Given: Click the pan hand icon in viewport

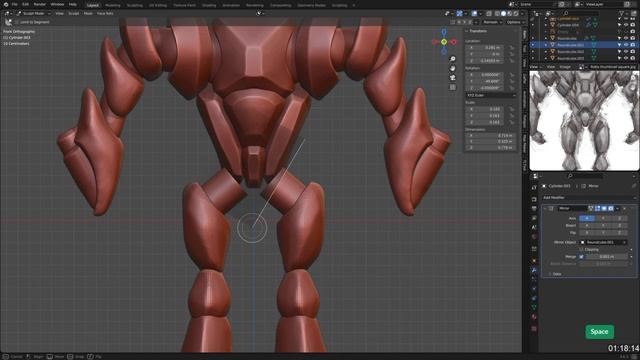Looking at the screenshot, I should coord(453,69).
